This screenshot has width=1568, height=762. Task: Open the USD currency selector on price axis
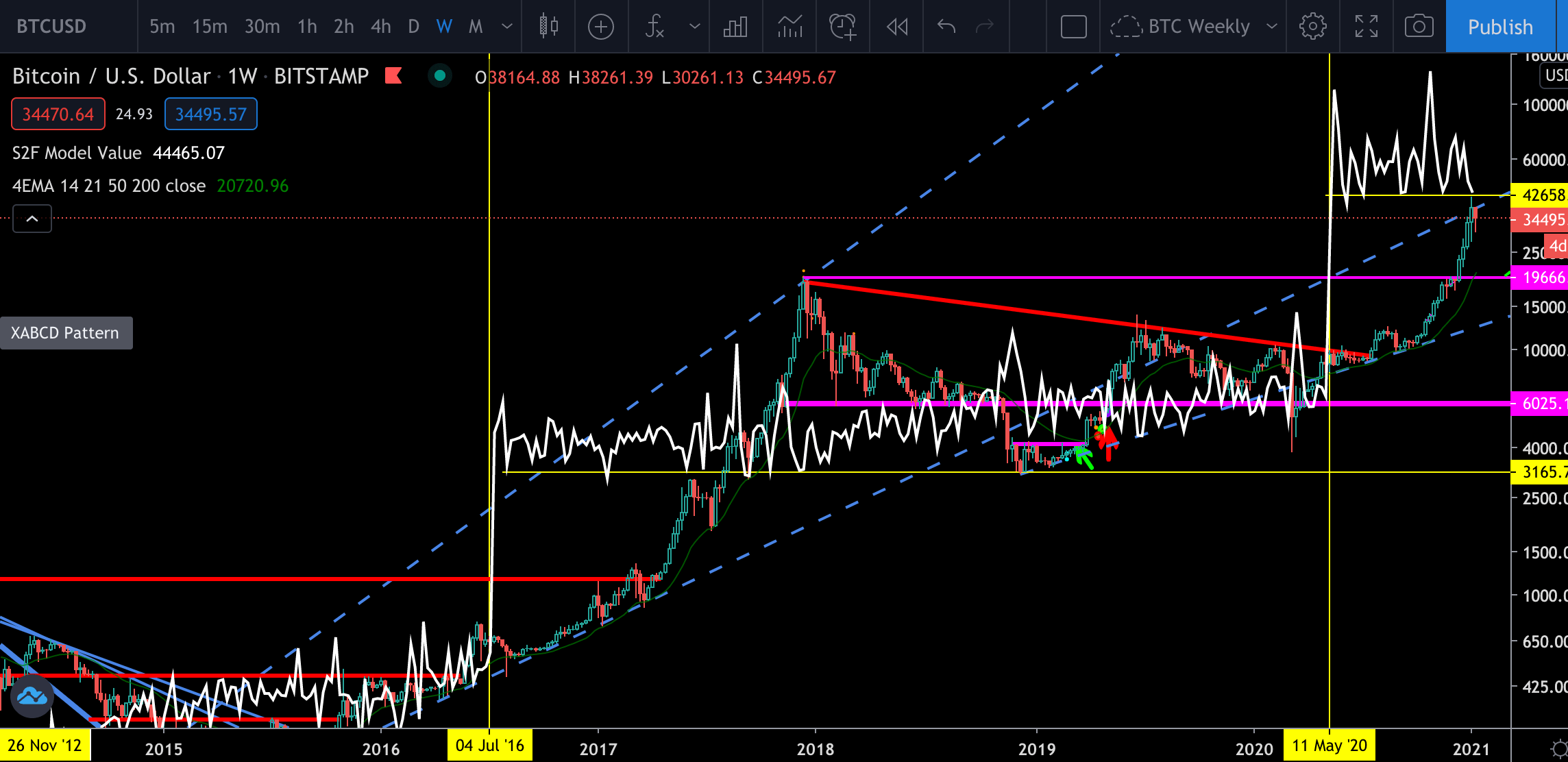pos(1554,75)
